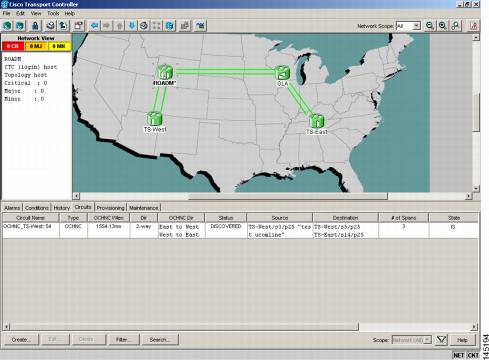Open the Tools menu
This screenshot has height=360, width=489.
coord(53,13)
